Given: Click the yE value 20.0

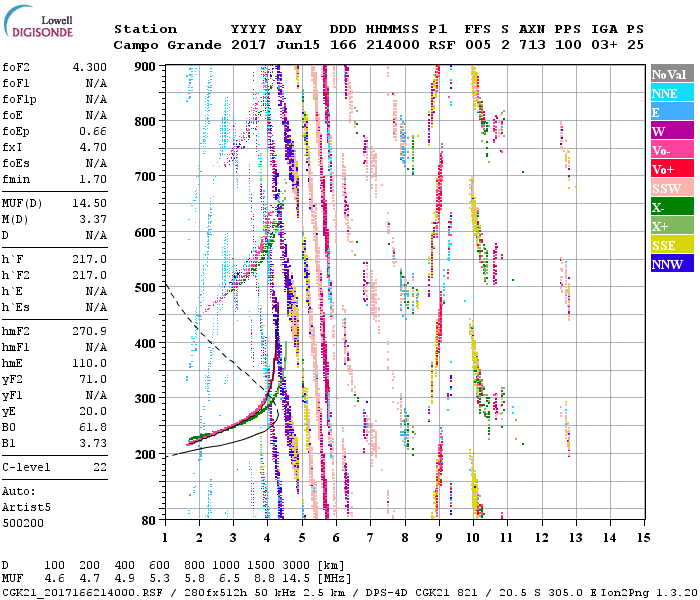Looking at the screenshot, I should pyautogui.click(x=93, y=412).
